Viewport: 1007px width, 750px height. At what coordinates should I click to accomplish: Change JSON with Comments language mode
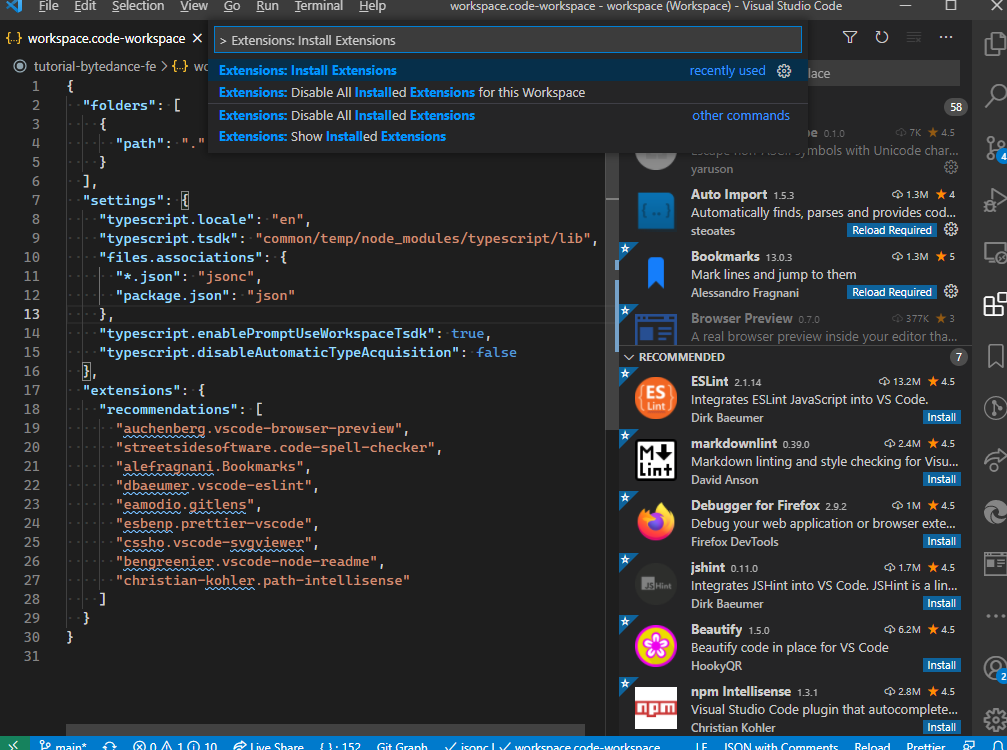coord(780,746)
